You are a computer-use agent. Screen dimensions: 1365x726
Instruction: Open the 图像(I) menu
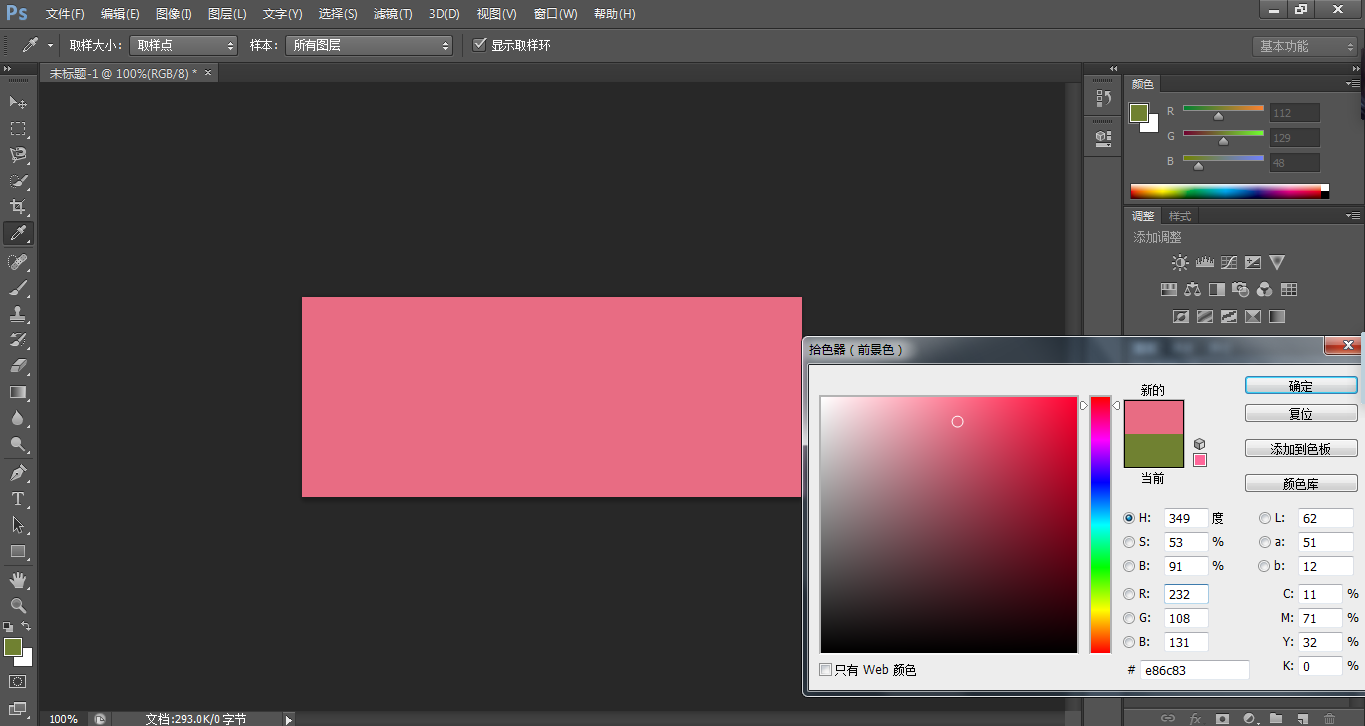click(x=174, y=14)
